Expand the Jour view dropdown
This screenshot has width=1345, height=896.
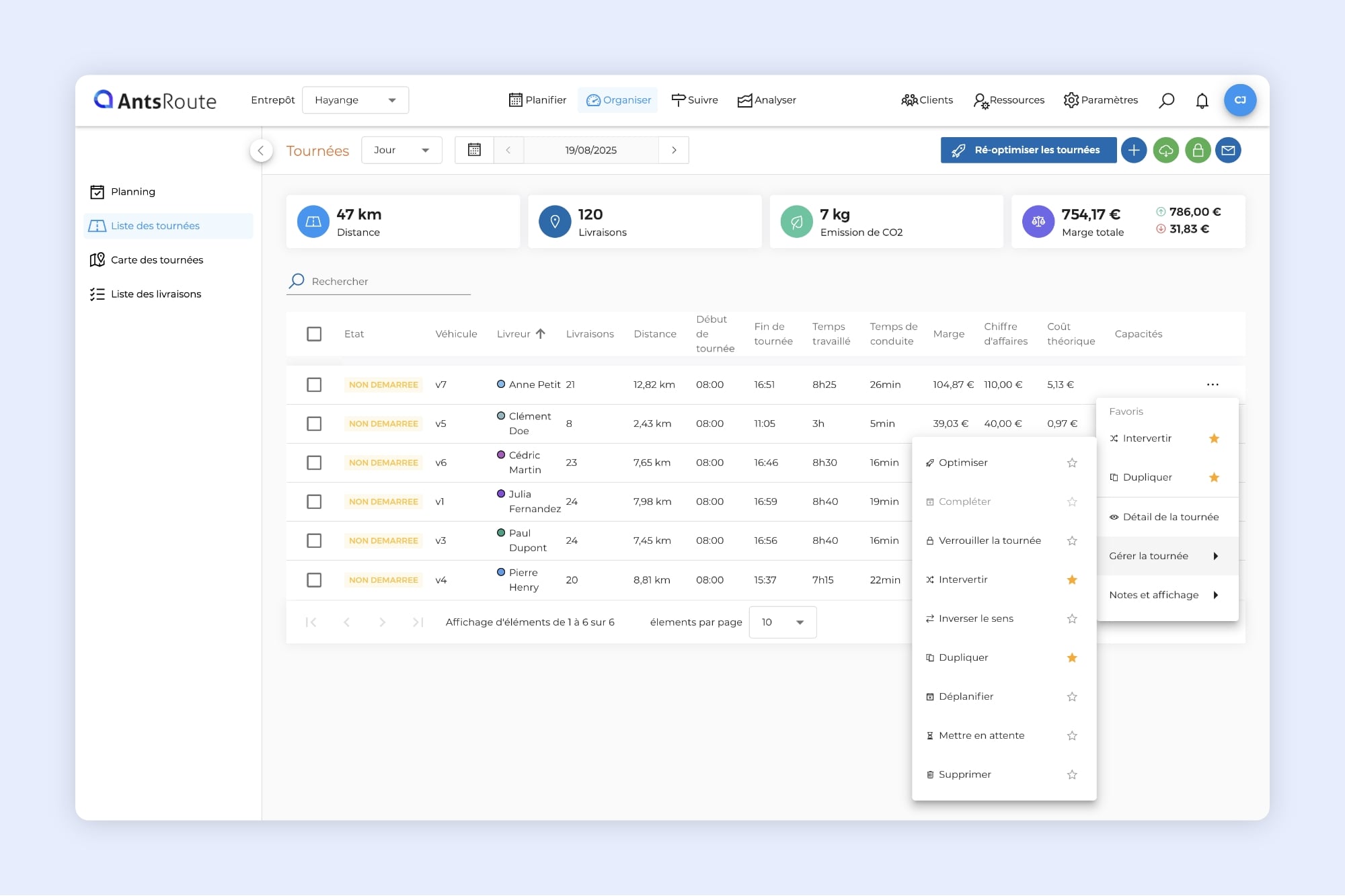coord(401,151)
